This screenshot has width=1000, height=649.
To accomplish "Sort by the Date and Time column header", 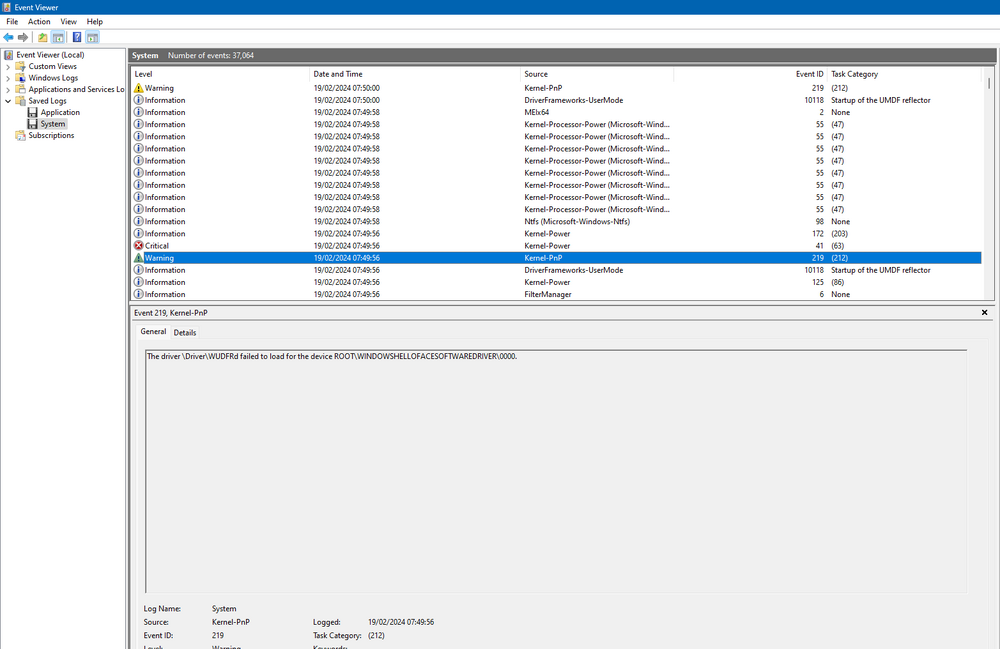I will click(415, 74).
